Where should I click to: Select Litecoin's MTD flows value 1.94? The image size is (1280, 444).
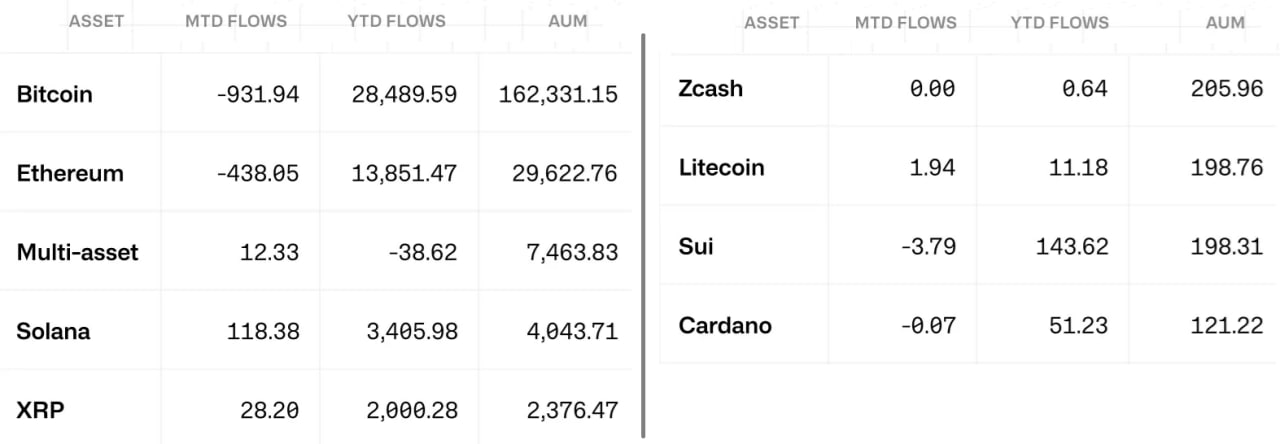click(932, 167)
